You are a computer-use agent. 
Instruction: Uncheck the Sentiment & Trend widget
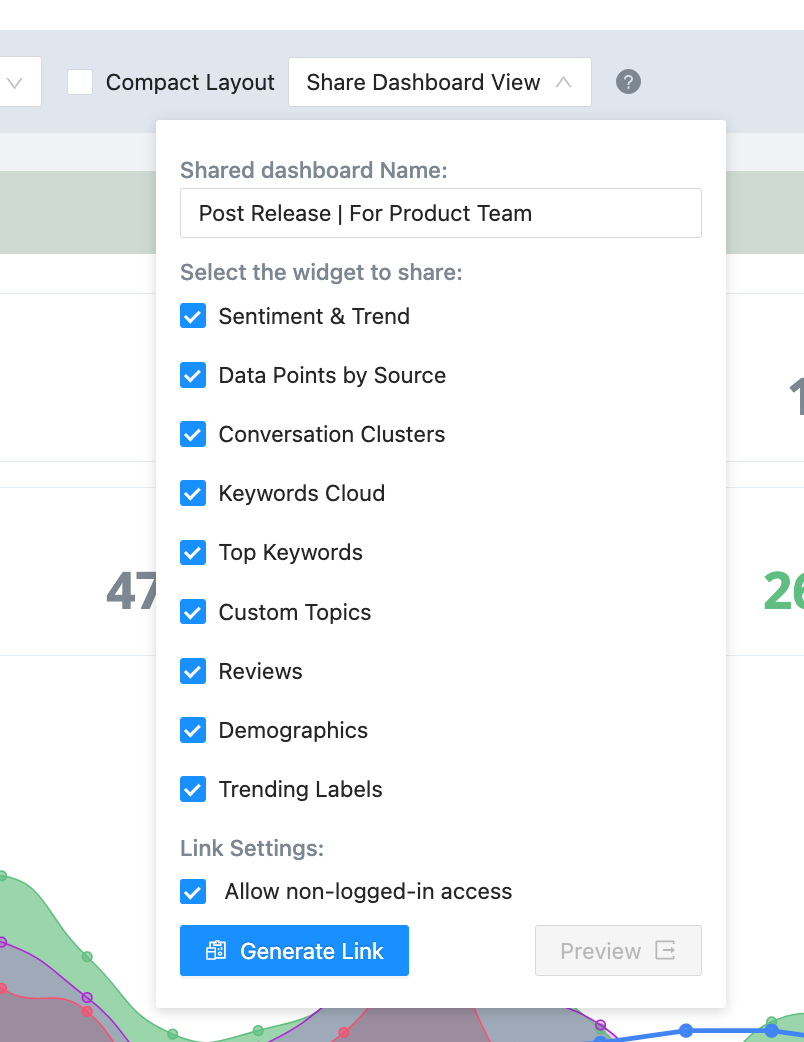click(192, 316)
